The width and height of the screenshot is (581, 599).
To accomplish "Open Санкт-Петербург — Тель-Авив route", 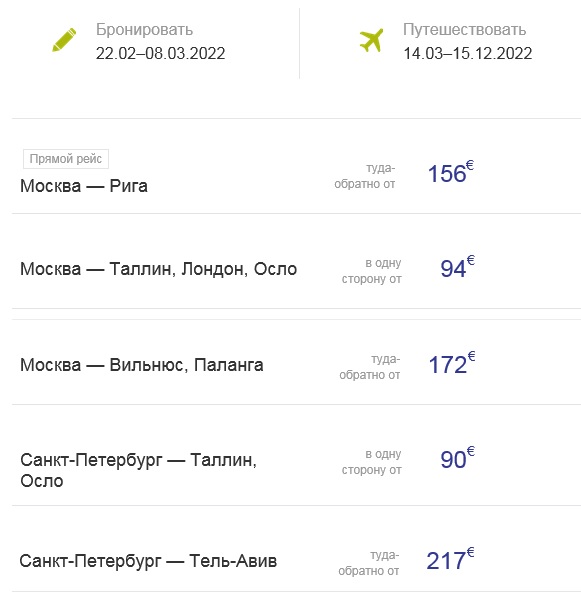I will (x=148, y=561).
